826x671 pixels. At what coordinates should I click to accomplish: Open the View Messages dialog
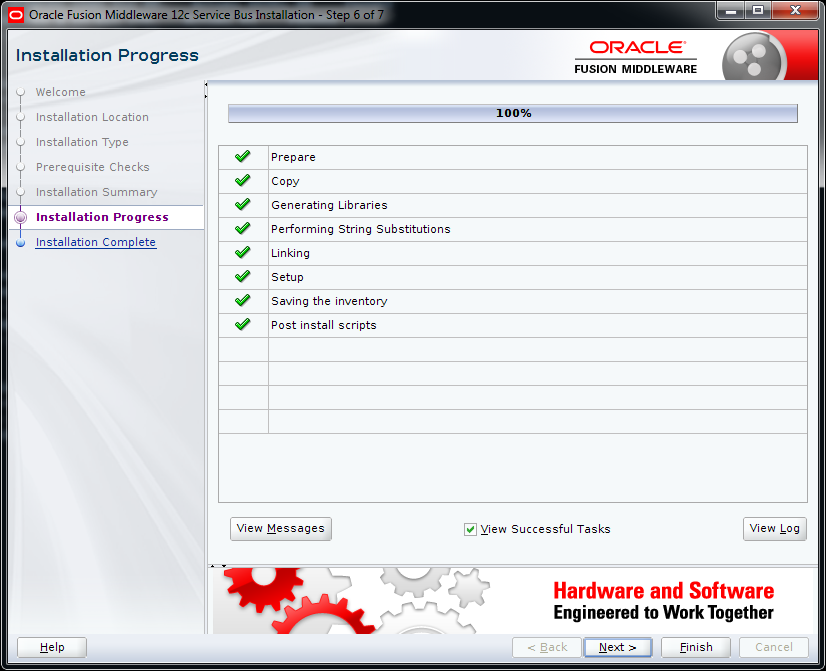pos(281,528)
